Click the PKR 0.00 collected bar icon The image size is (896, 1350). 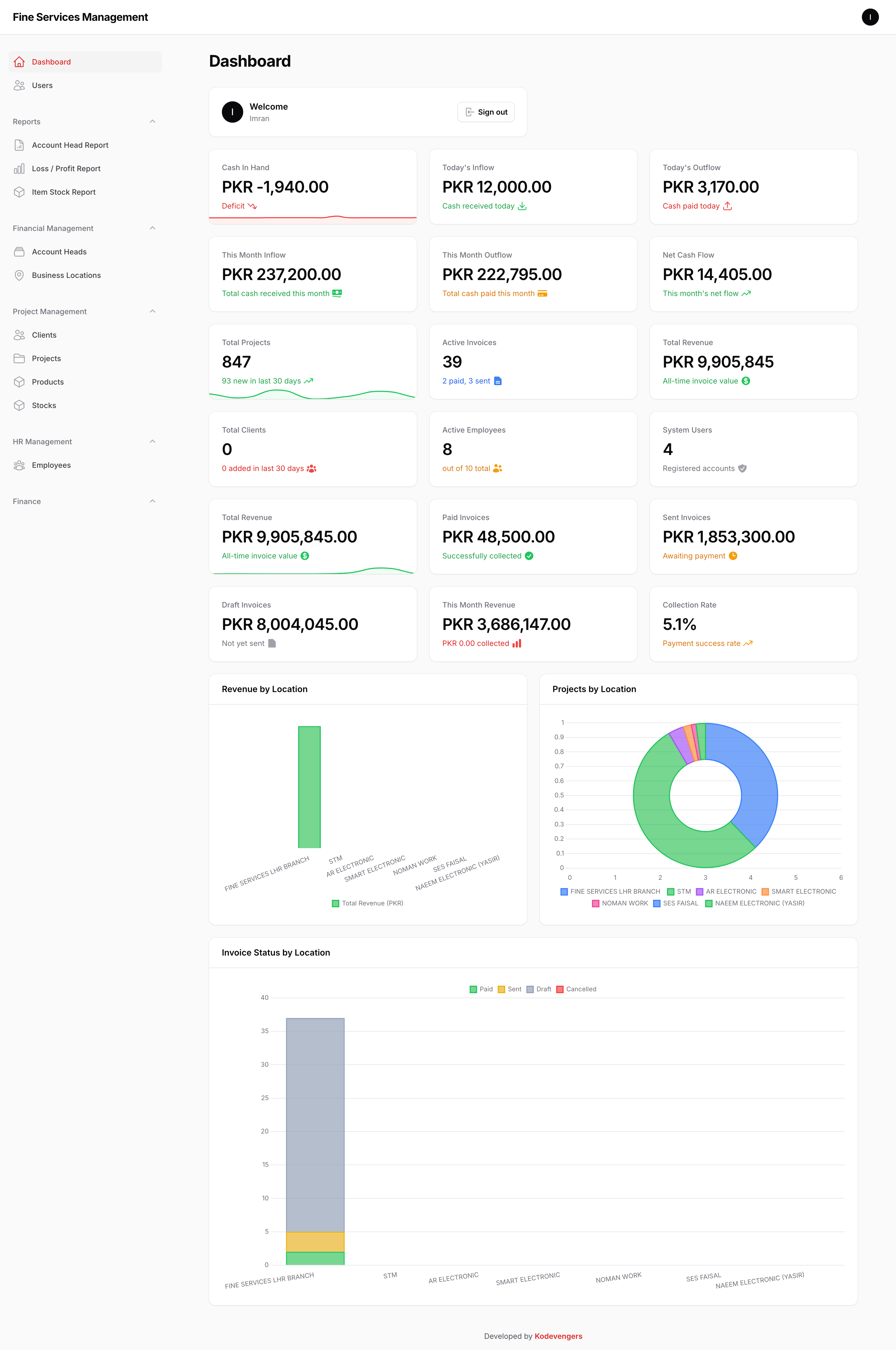pos(517,643)
